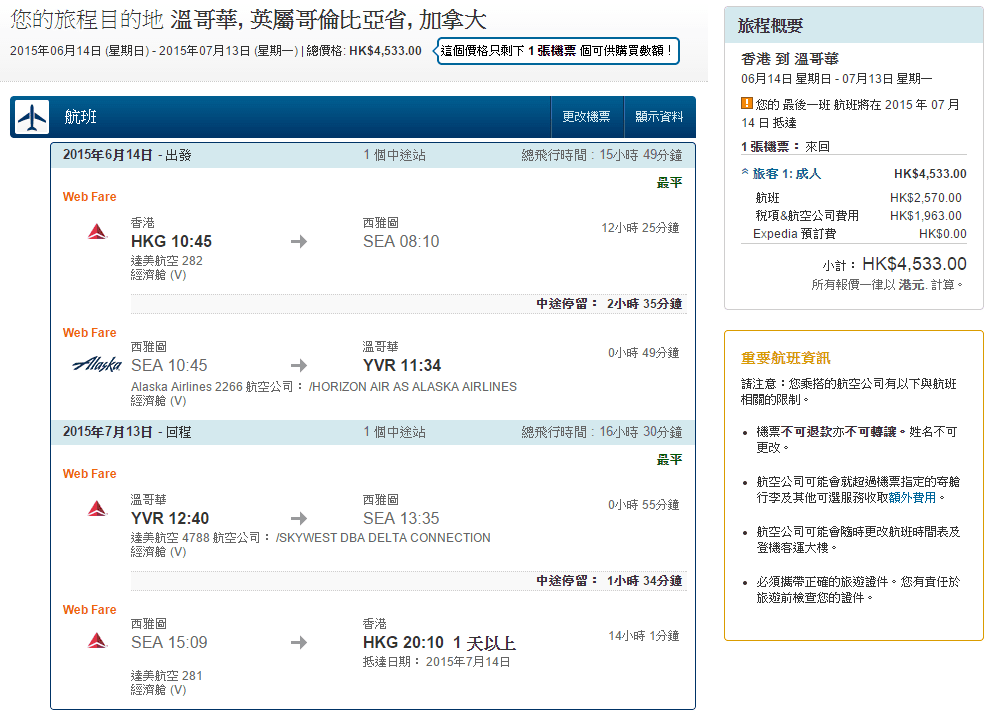Click the arrow between SEA 15:09 and HKG 20:10
Viewport: 992px width, 715px height.
click(299, 642)
